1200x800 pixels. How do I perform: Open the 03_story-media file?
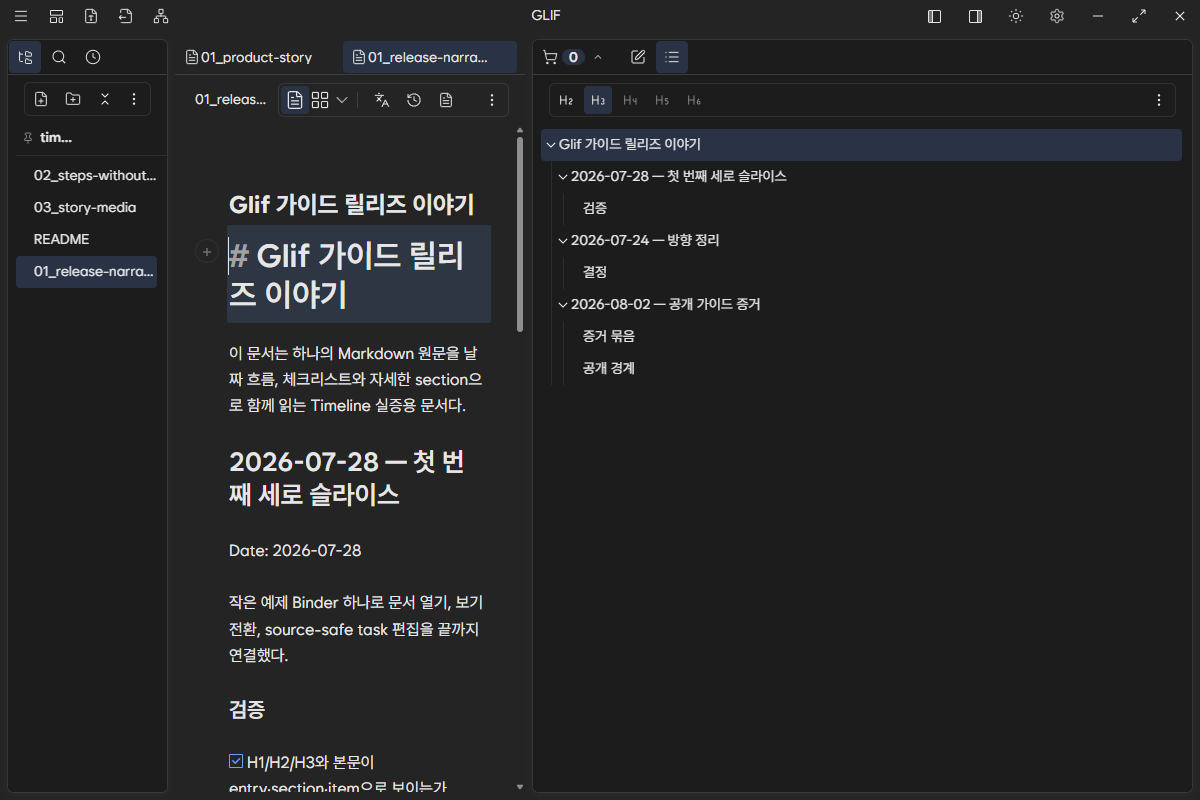click(x=87, y=207)
